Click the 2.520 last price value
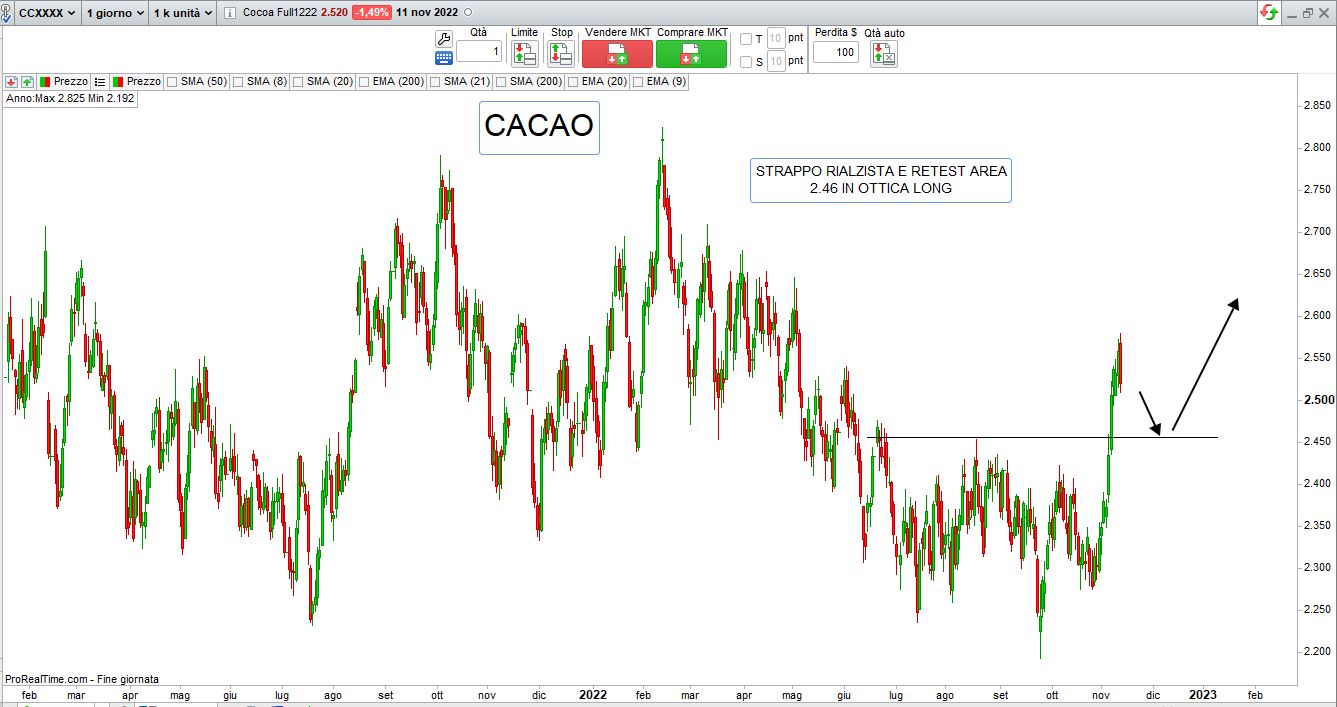Viewport: 1337px width, 707px height. point(334,13)
